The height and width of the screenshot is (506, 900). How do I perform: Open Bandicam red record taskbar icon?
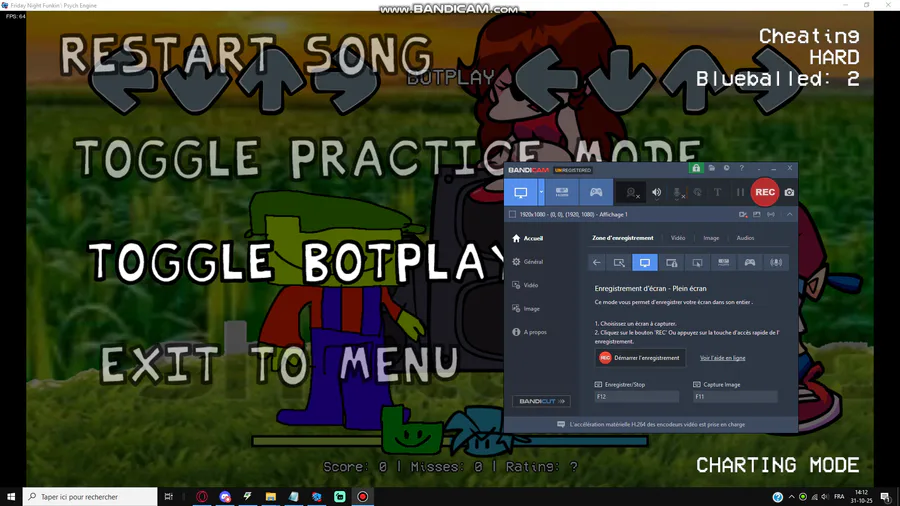point(363,497)
